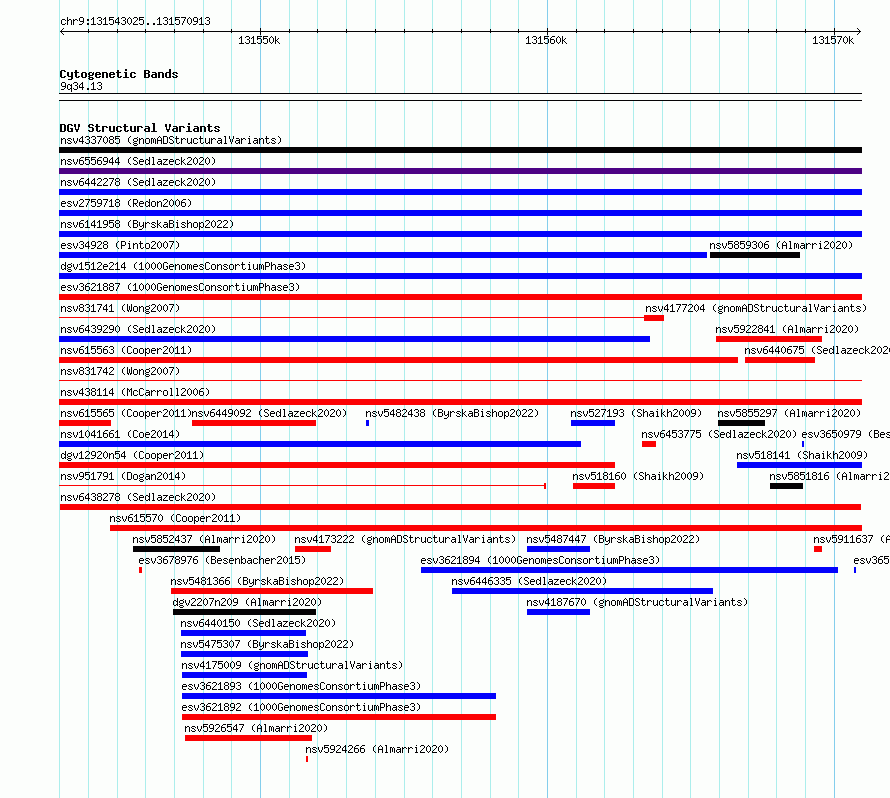Click the nsv5859306 Almarri2020 black bar

click(x=755, y=255)
